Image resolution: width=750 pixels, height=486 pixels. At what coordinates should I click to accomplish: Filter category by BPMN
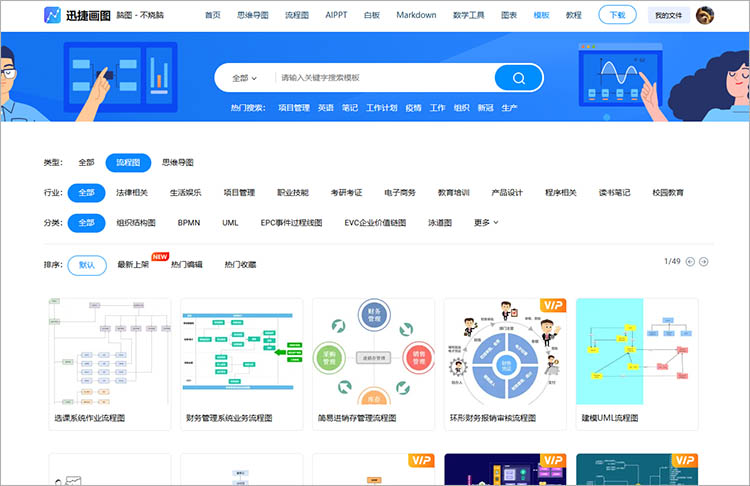click(189, 223)
